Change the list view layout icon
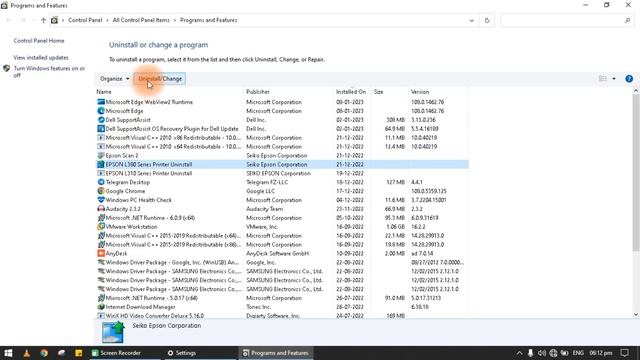This screenshot has width=640, height=360. [x=602, y=79]
